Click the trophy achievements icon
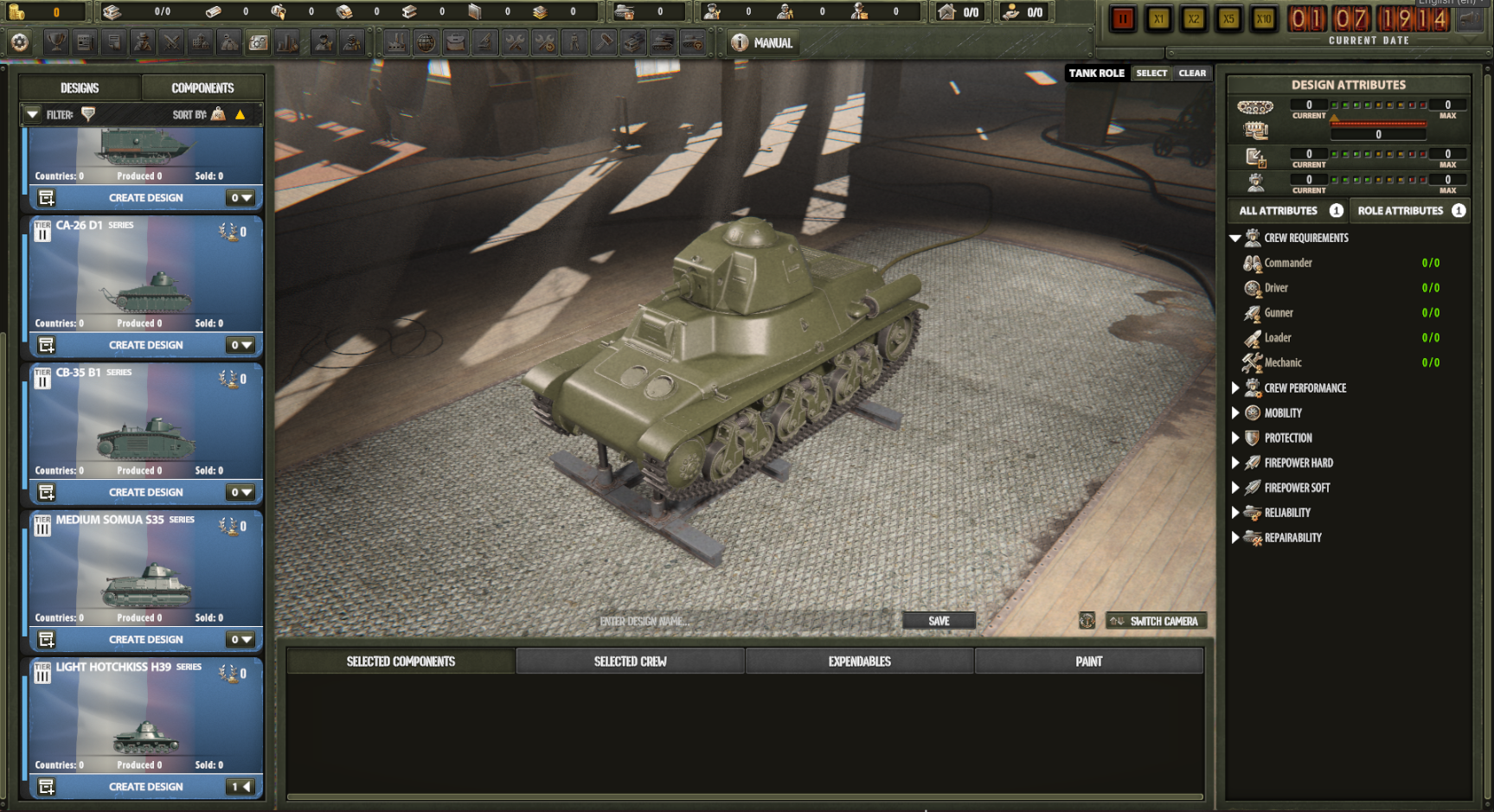The height and width of the screenshot is (812, 1494). 56,42
